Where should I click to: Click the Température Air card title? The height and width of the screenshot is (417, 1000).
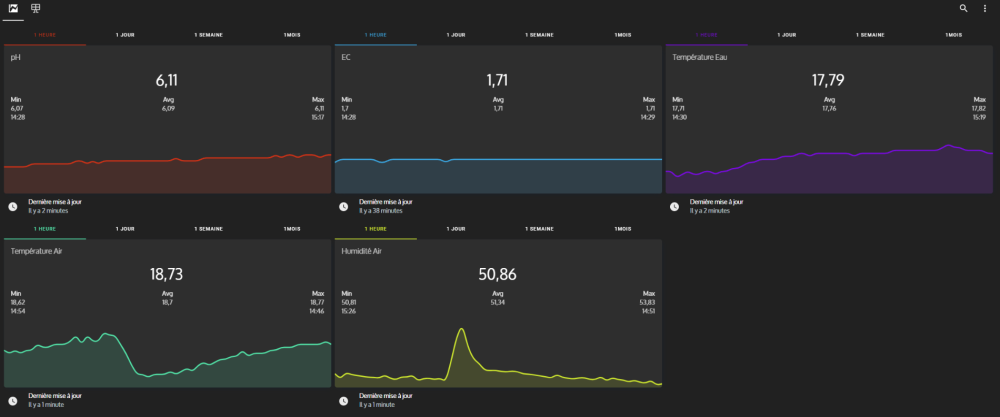(x=36, y=251)
